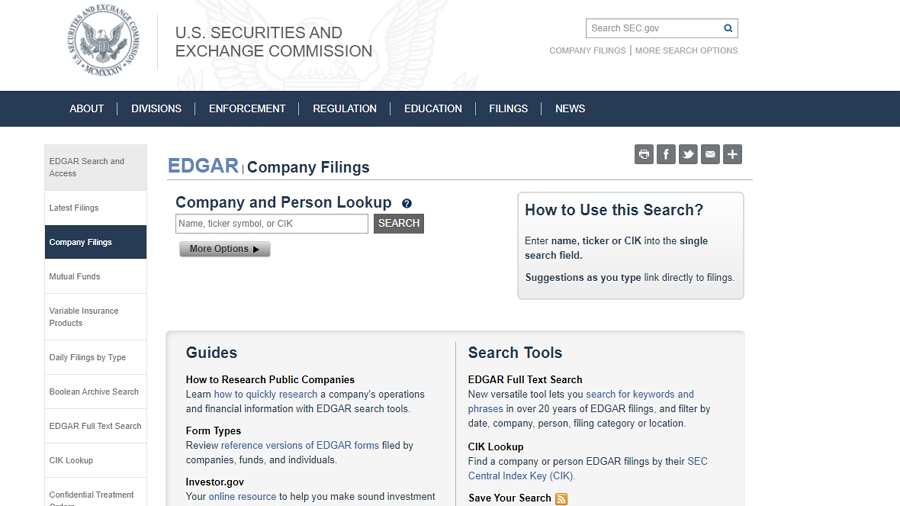
Task: Open the DIVISIONS menu
Action: pos(156,108)
